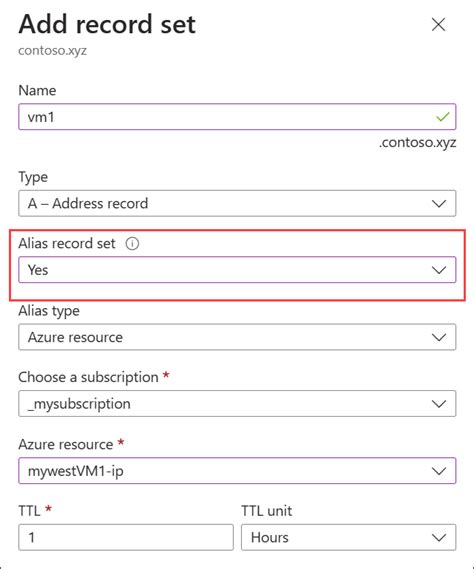Click the chevron in Alias record set dropdown
Viewport: 474px width, 569px height.
click(x=439, y=270)
